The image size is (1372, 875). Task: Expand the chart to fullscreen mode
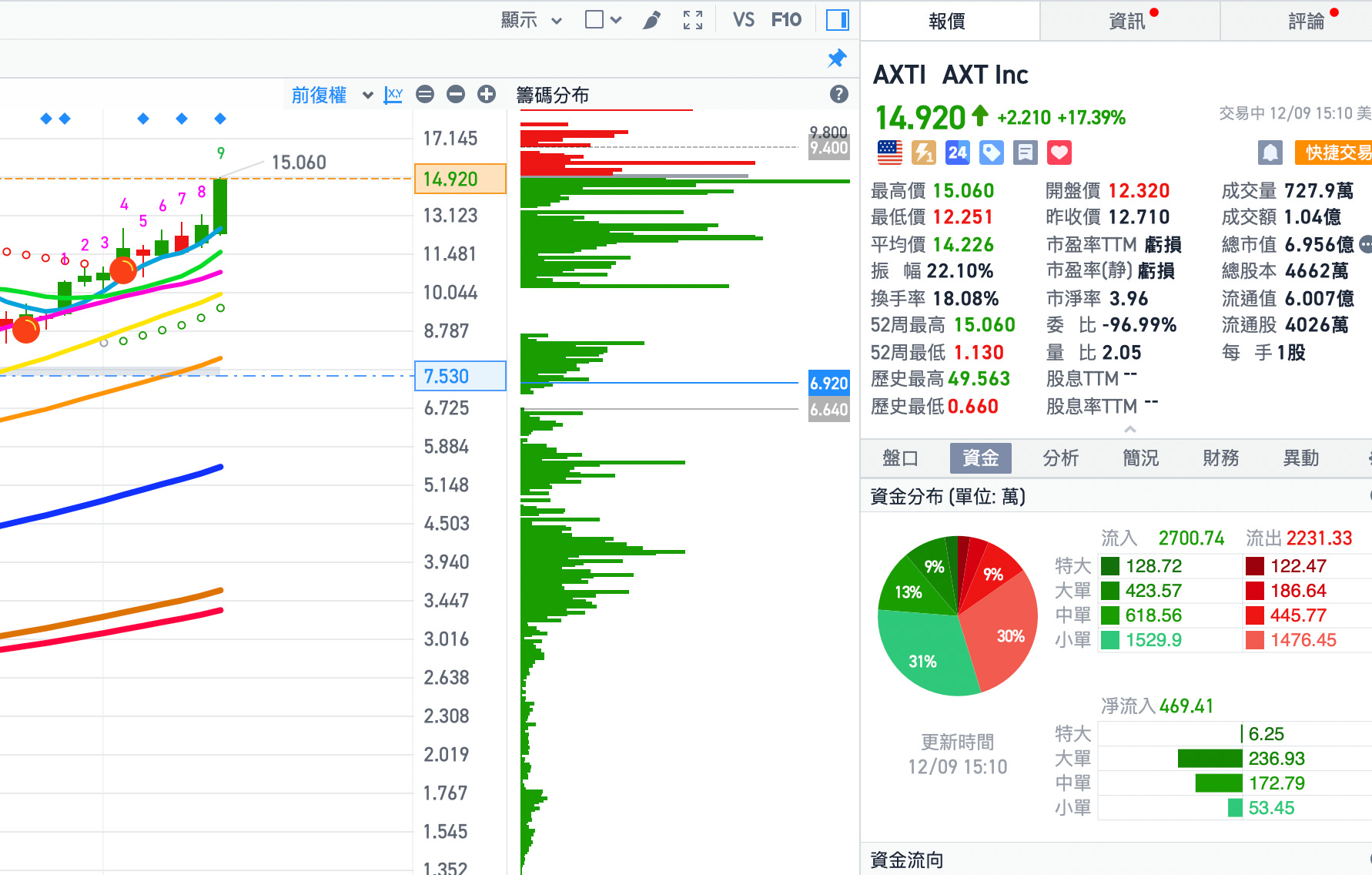[692, 19]
